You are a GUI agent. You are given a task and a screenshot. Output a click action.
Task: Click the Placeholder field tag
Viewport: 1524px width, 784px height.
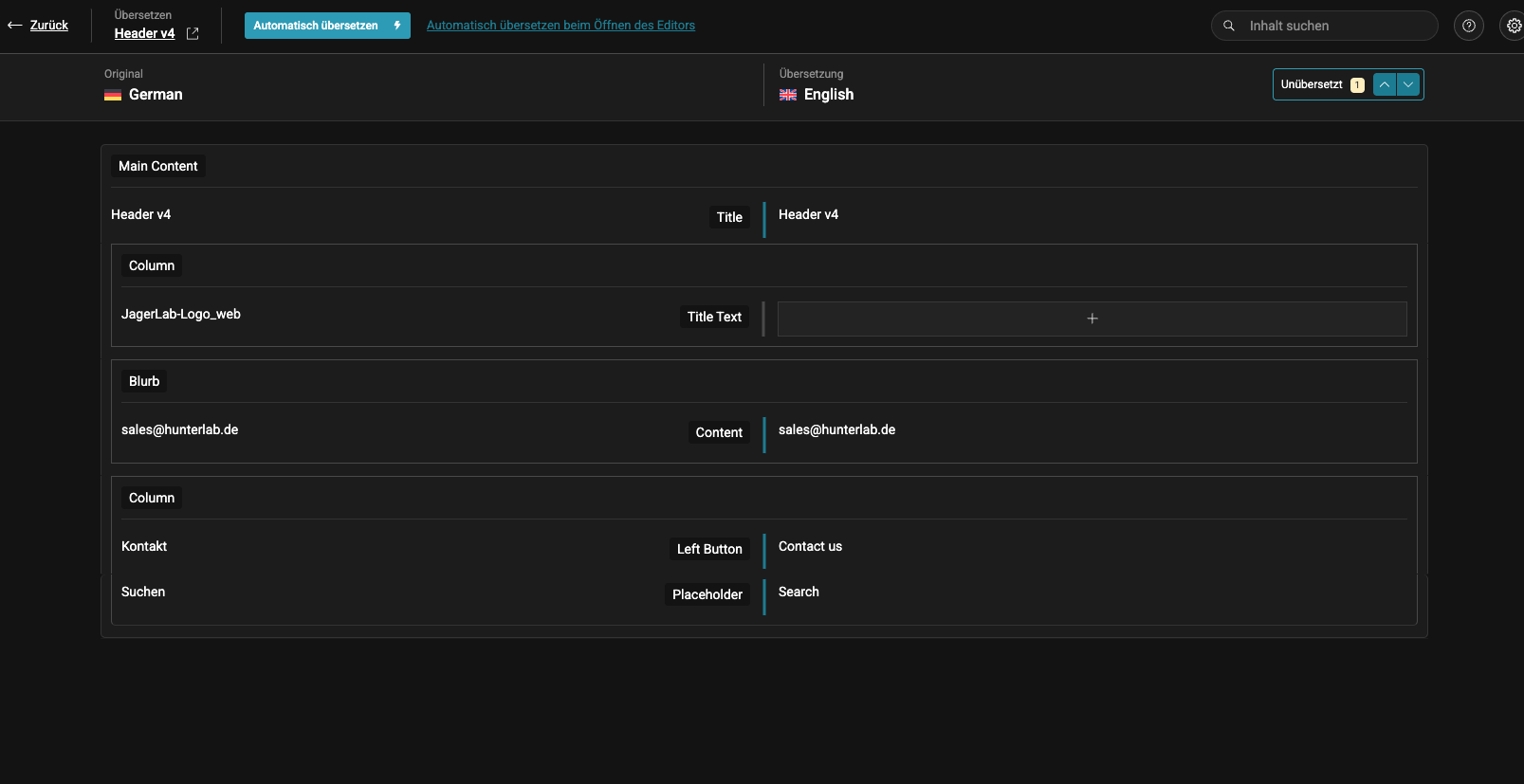tap(707, 594)
